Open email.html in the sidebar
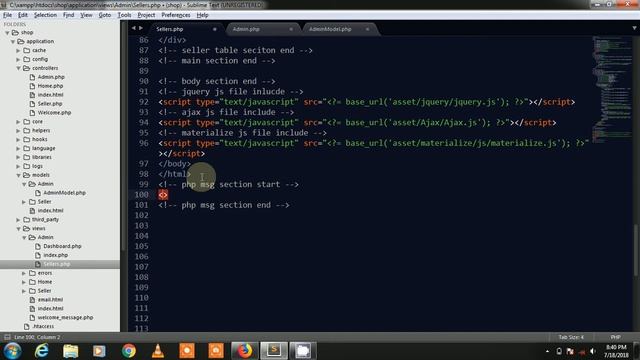The height and width of the screenshot is (360, 640). (x=50, y=300)
